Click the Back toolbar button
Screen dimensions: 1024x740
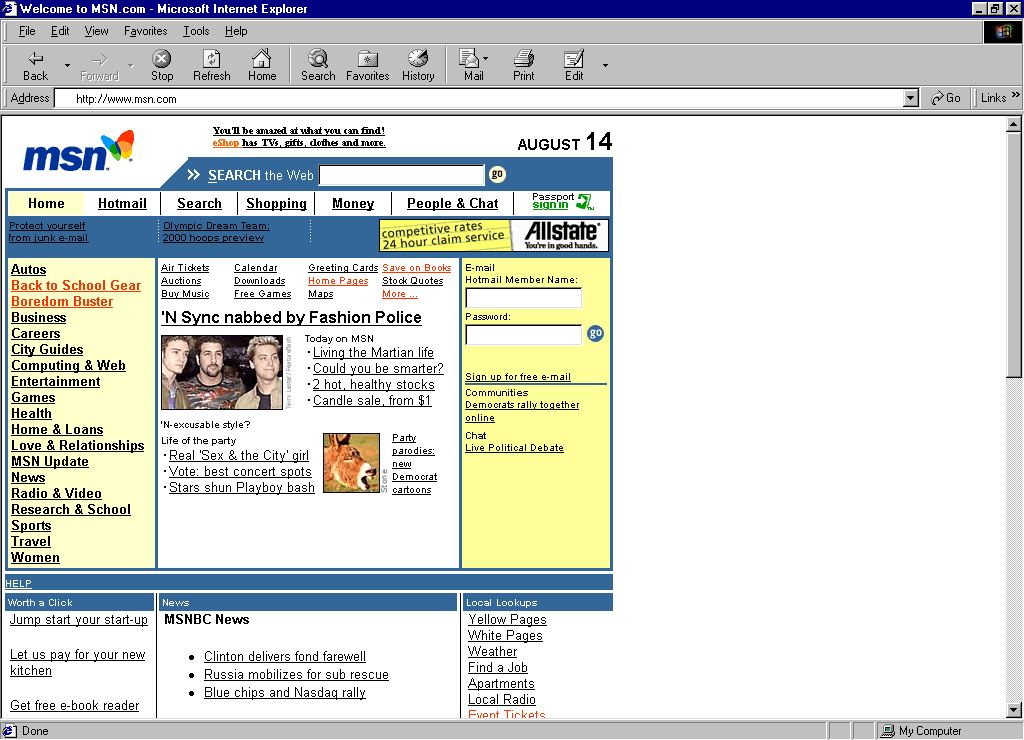coord(35,66)
